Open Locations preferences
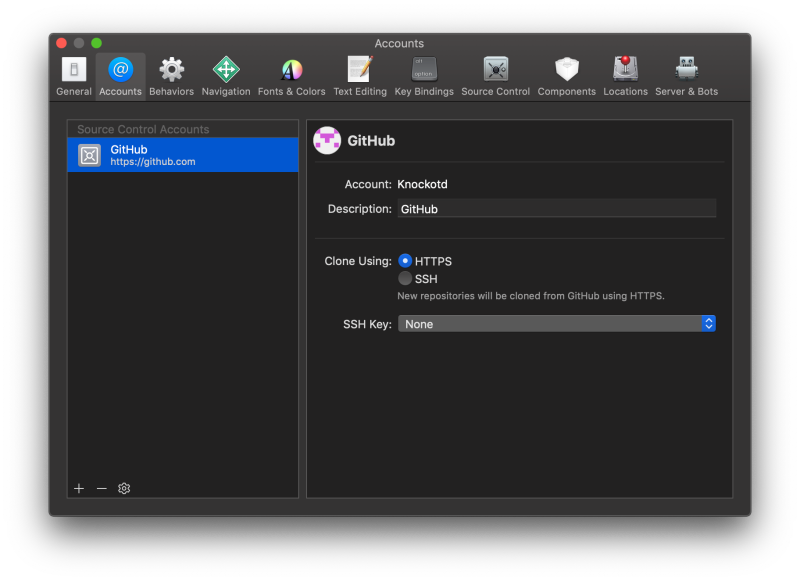Screen dimensions: 800x581 point(626,77)
